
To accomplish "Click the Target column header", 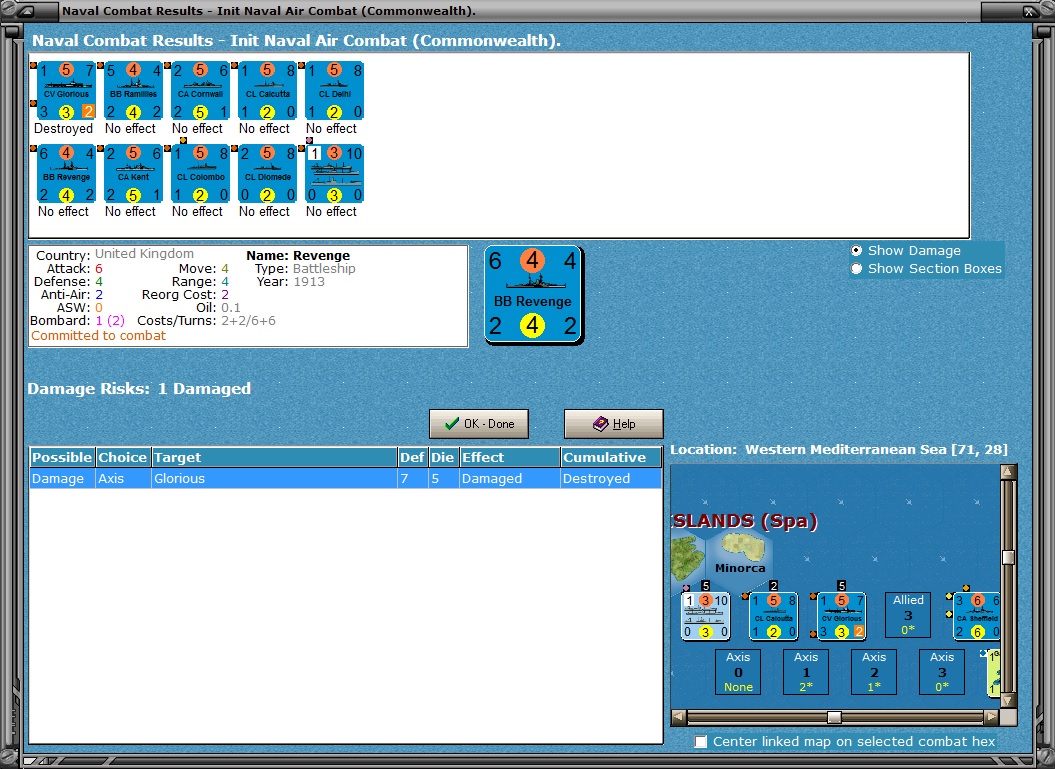I will click(274, 457).
